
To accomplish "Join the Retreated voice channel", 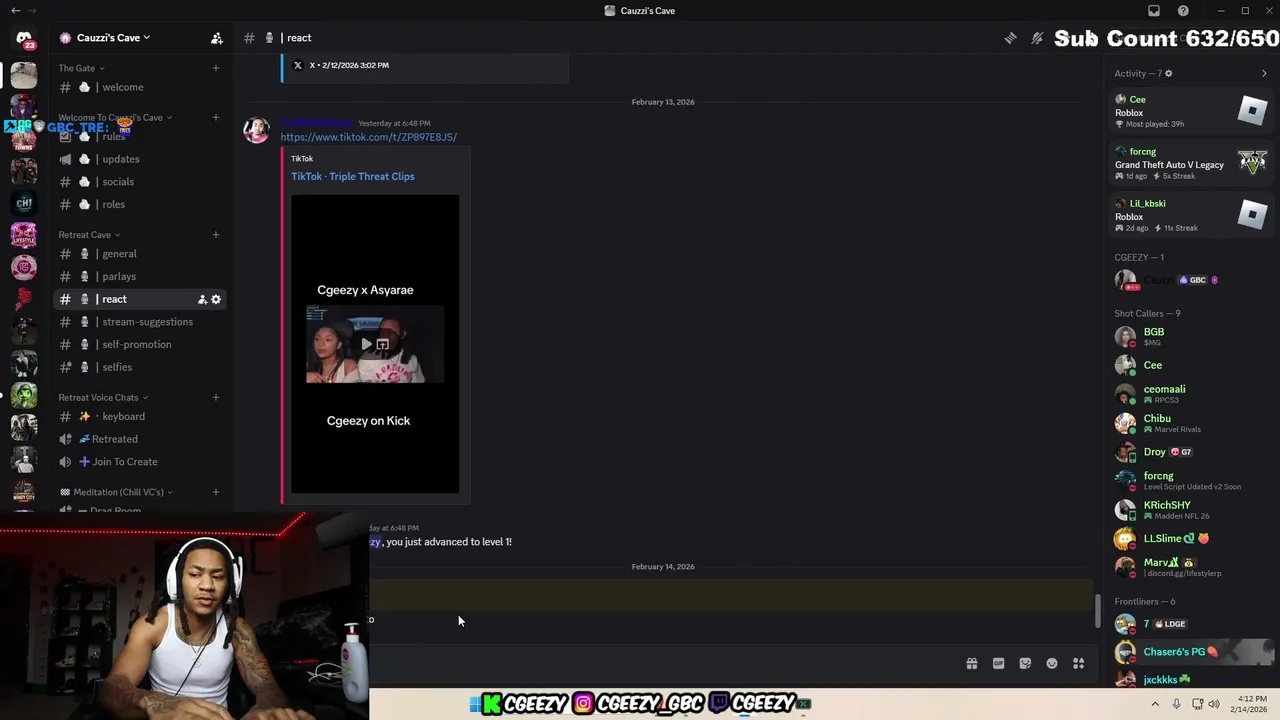I will coord(140,439).
